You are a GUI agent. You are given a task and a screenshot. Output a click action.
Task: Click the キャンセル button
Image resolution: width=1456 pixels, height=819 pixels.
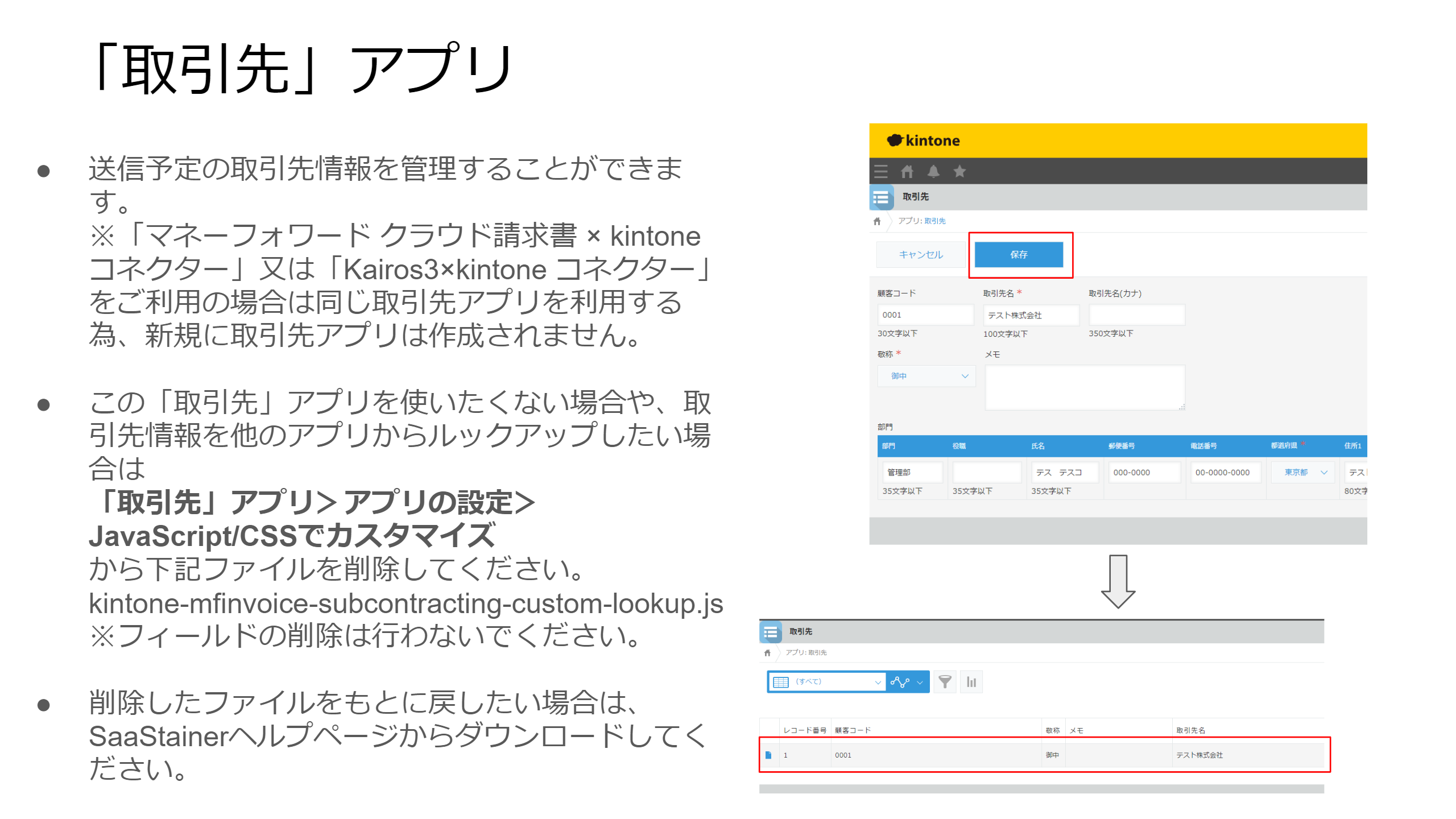pyautogui.click(x=921, y=254)
